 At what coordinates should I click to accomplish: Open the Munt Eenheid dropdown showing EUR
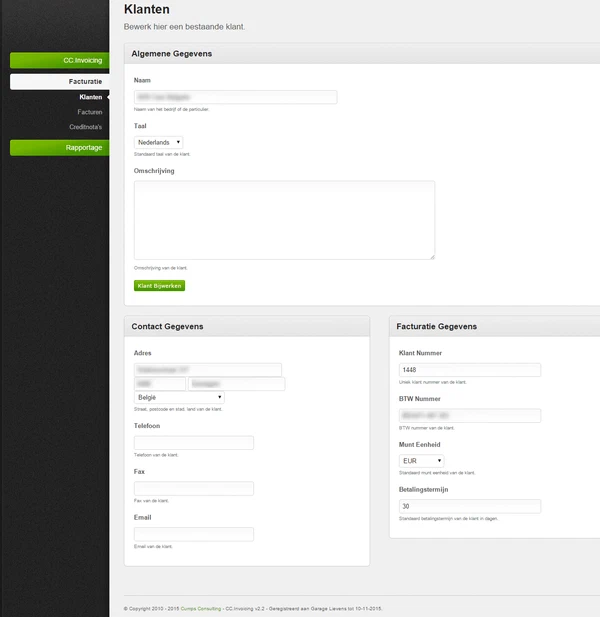pyautogui.click(x=421, y=461)
